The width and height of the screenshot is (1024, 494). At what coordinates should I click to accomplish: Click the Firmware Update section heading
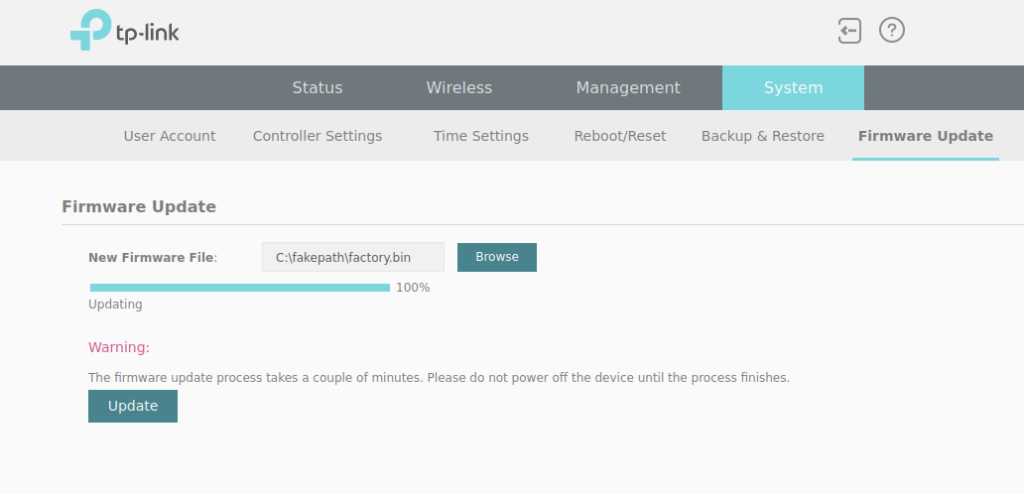tap(139, 207)
